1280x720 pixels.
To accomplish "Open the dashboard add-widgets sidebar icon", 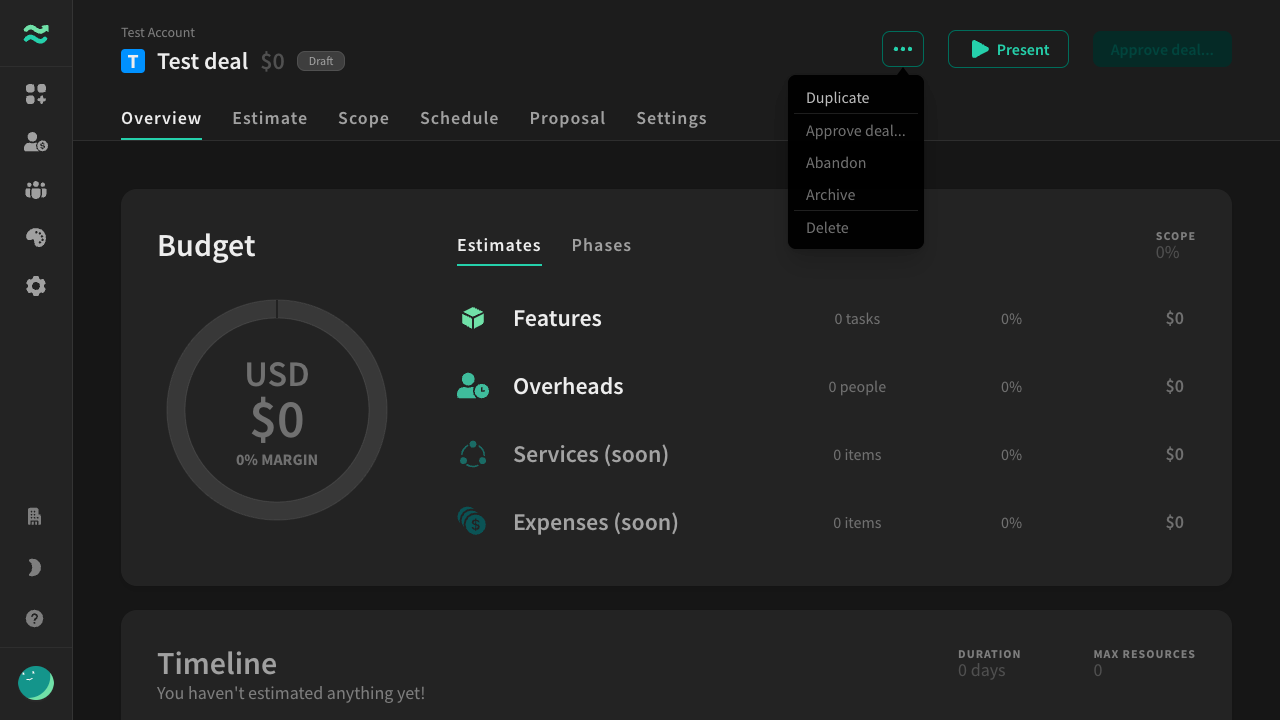I will (x=36, y=94).
